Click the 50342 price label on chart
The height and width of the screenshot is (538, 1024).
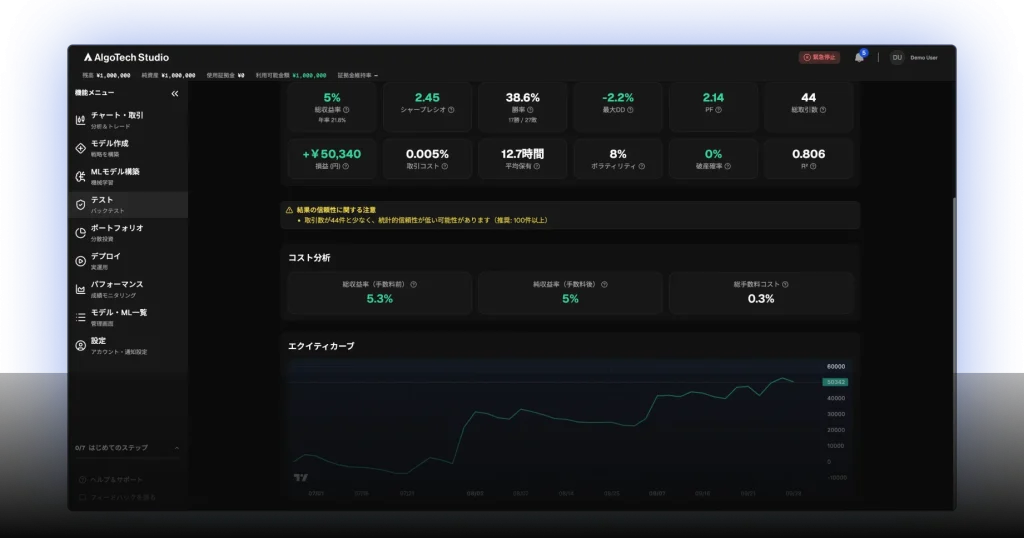pos(835,382)
